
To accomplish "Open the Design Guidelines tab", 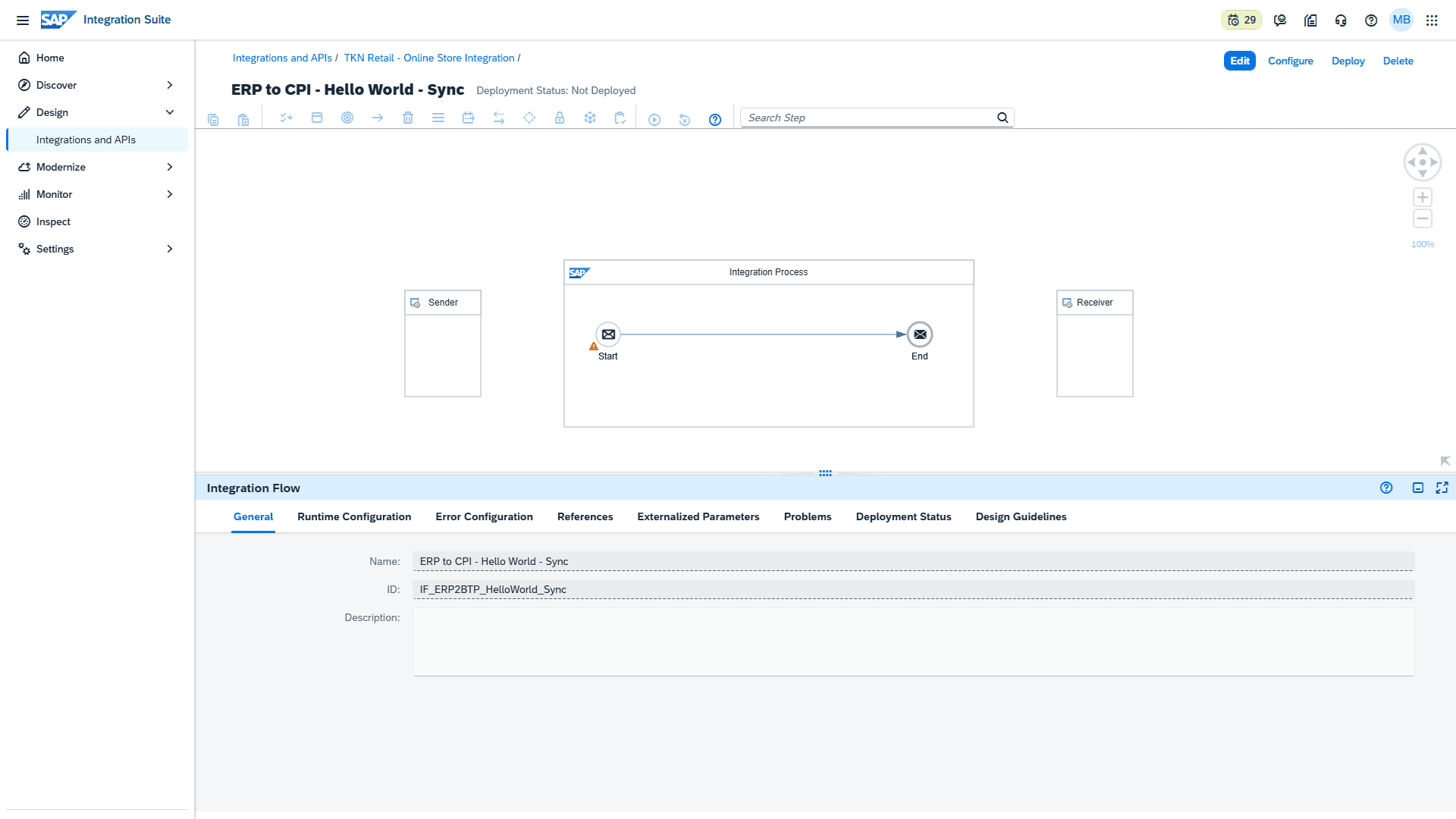I will coord(1021,516).
